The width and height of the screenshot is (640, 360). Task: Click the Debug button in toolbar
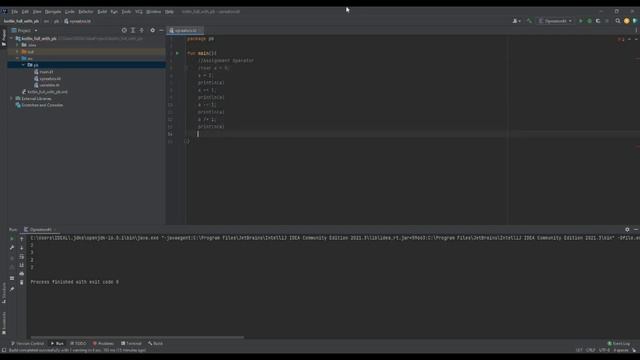pos(589,21)
